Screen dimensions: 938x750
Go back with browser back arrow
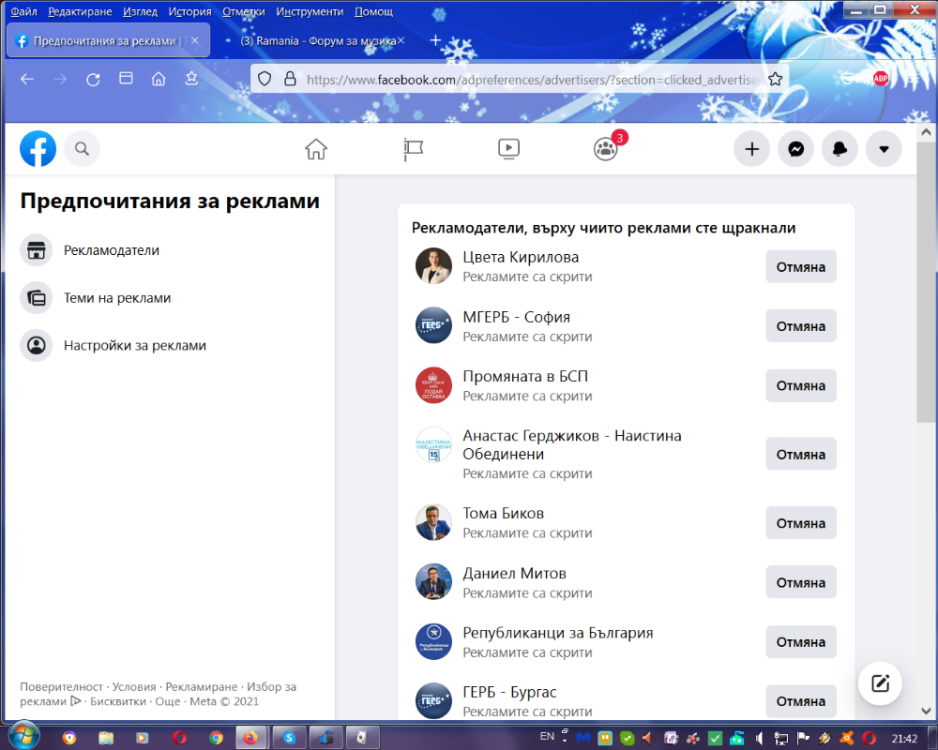tap(27, 79)
